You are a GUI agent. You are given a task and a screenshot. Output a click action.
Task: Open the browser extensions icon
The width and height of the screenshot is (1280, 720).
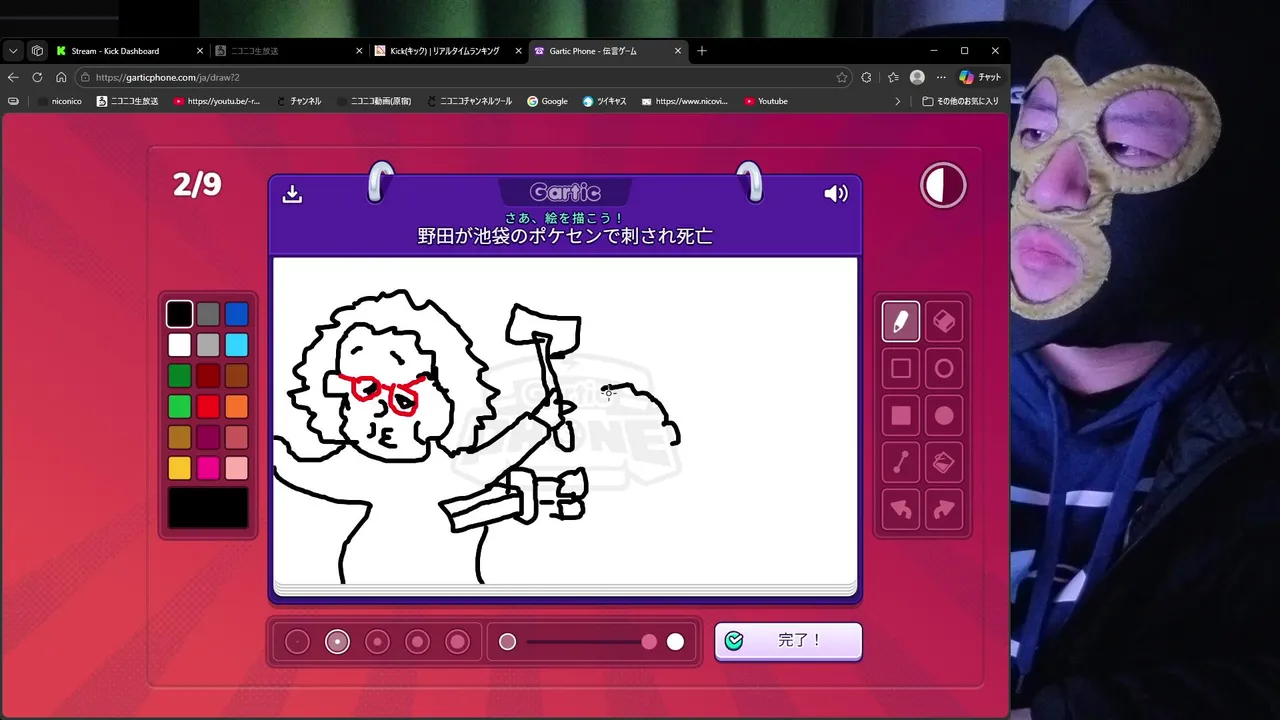pos(866,77)
